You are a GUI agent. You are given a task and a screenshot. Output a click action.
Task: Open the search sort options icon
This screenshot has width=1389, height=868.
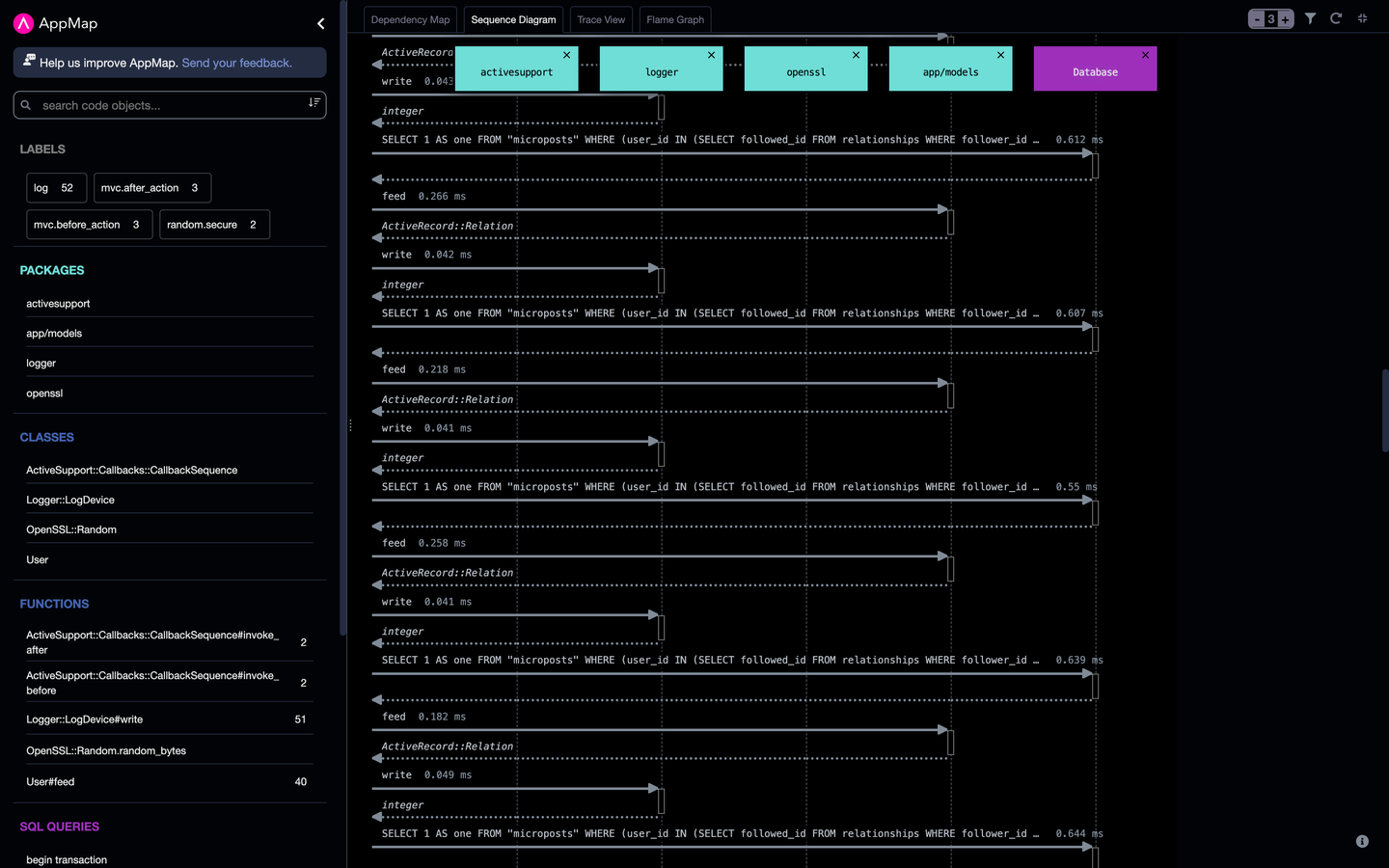click(313, 102)
